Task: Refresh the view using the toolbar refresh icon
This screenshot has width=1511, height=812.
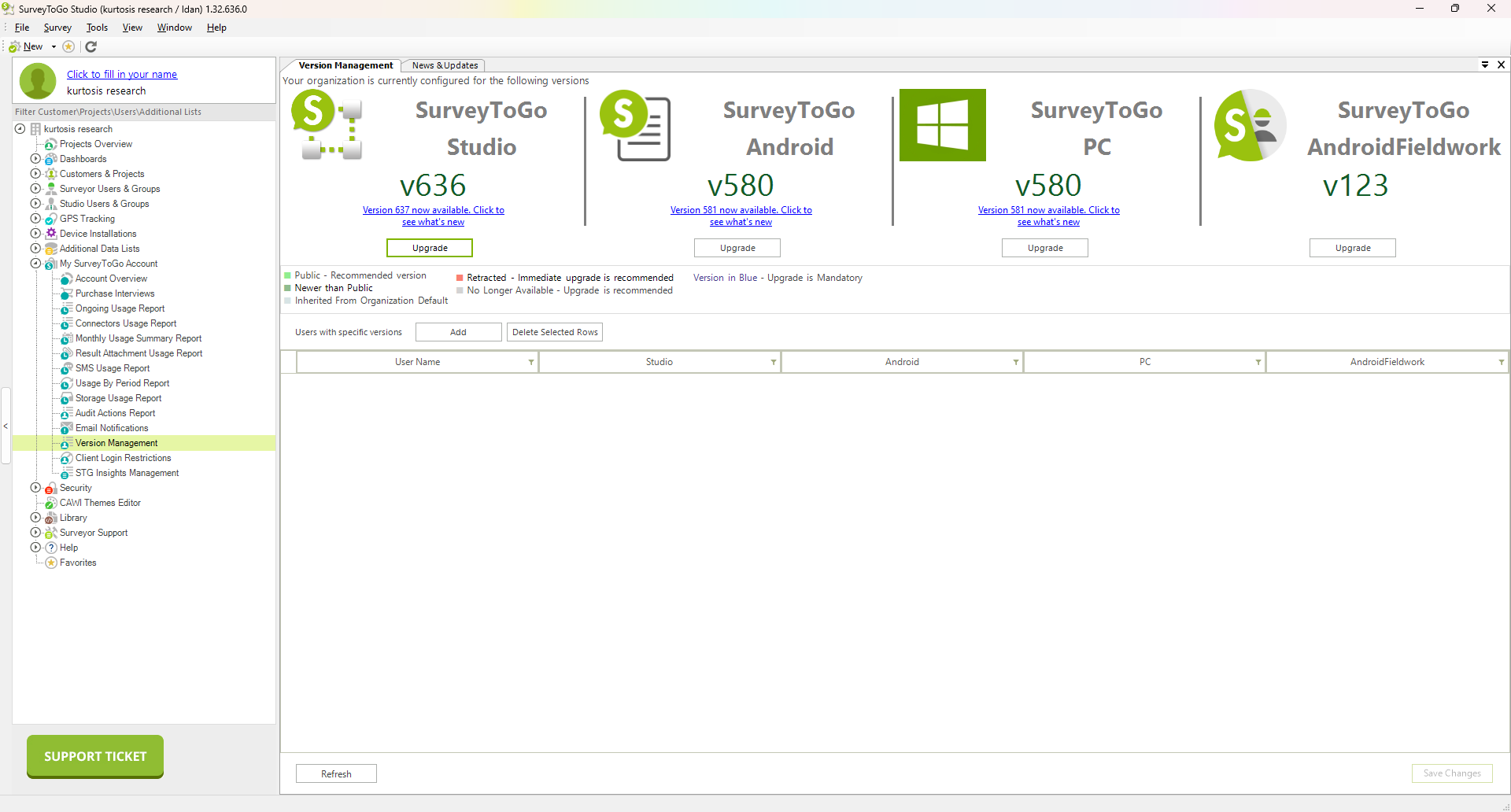Action: [90, 46]
